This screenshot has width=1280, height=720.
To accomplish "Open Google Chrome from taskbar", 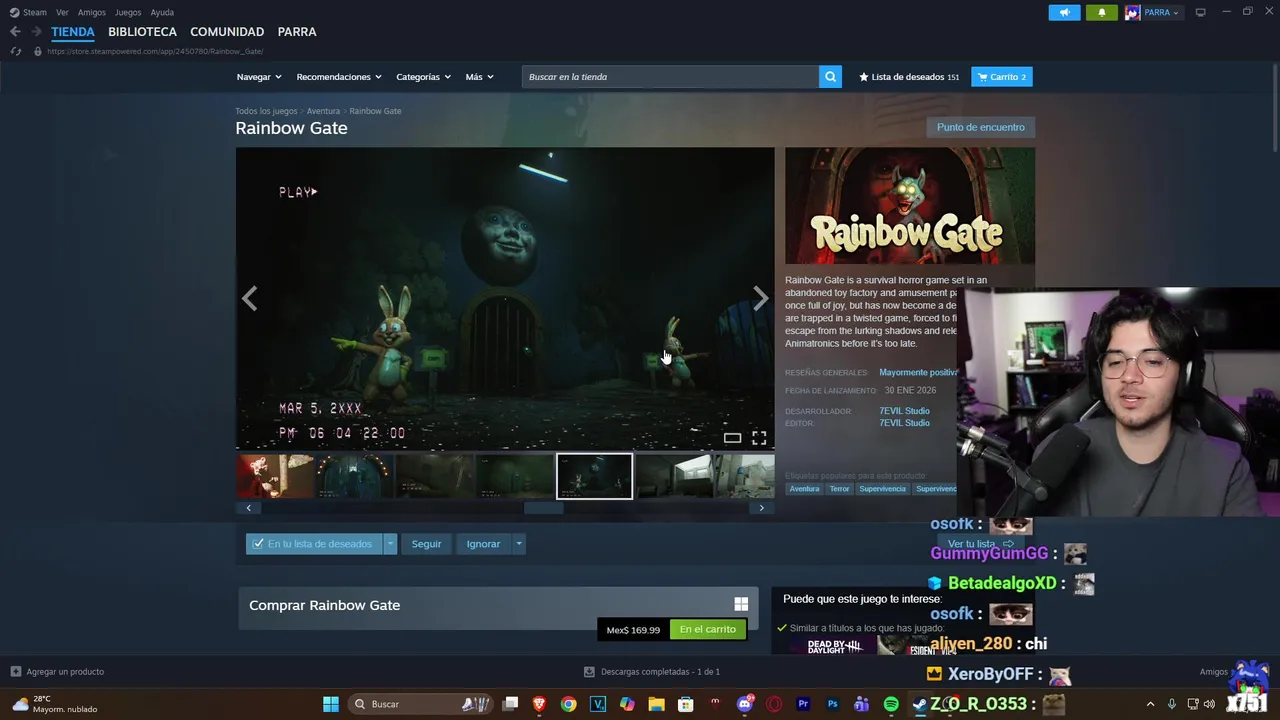I will point(568,704).
